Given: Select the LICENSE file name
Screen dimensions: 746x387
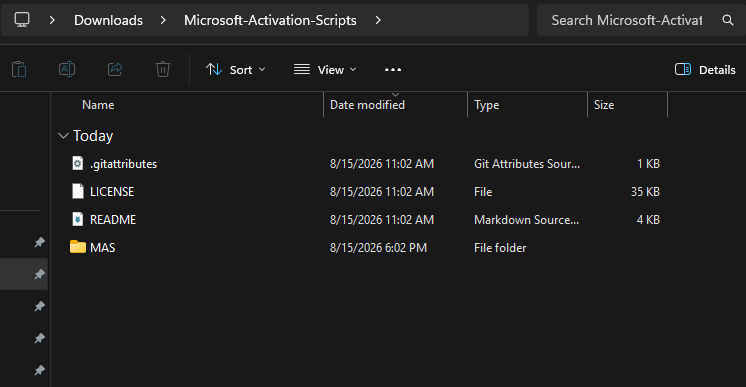Looking at the screenshot, I should (112, 191).
